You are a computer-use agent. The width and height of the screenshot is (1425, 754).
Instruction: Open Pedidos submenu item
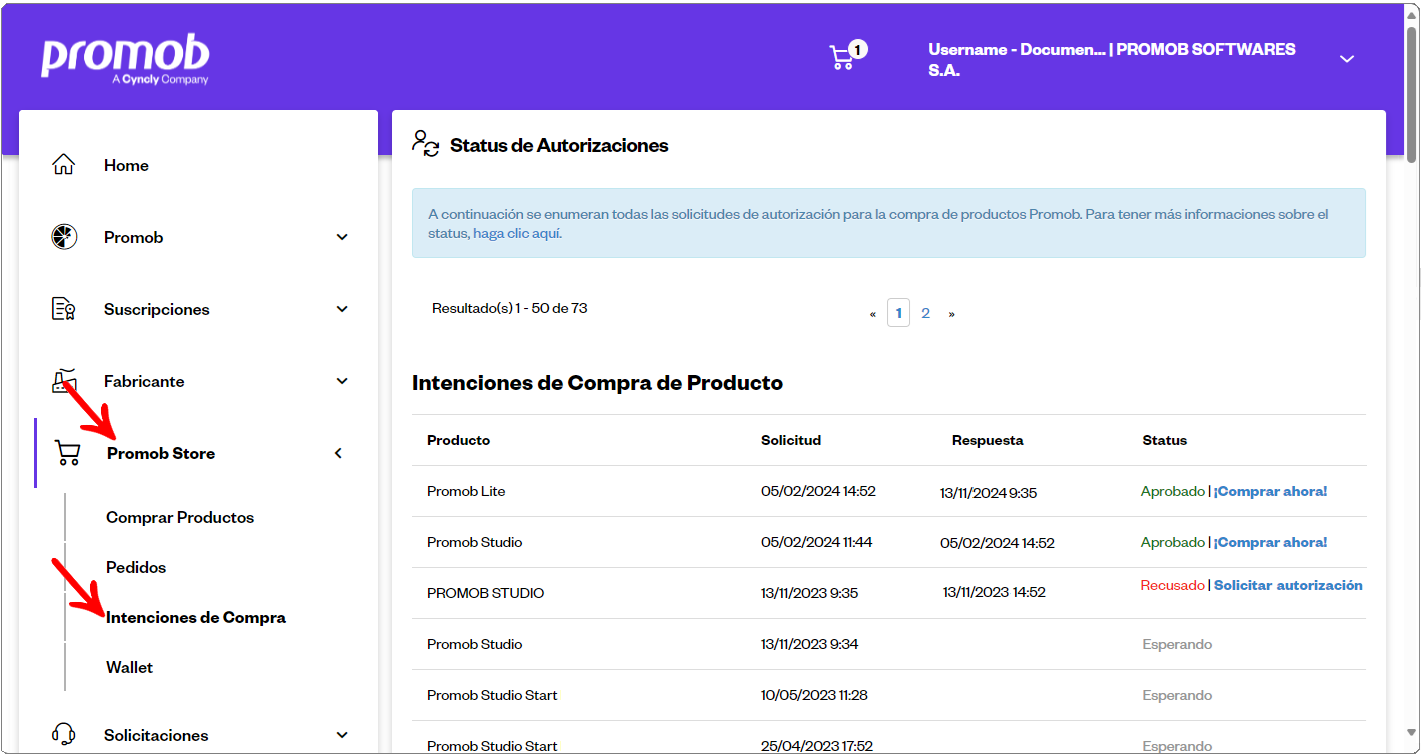pyautogui.click(x=136, y=567)
